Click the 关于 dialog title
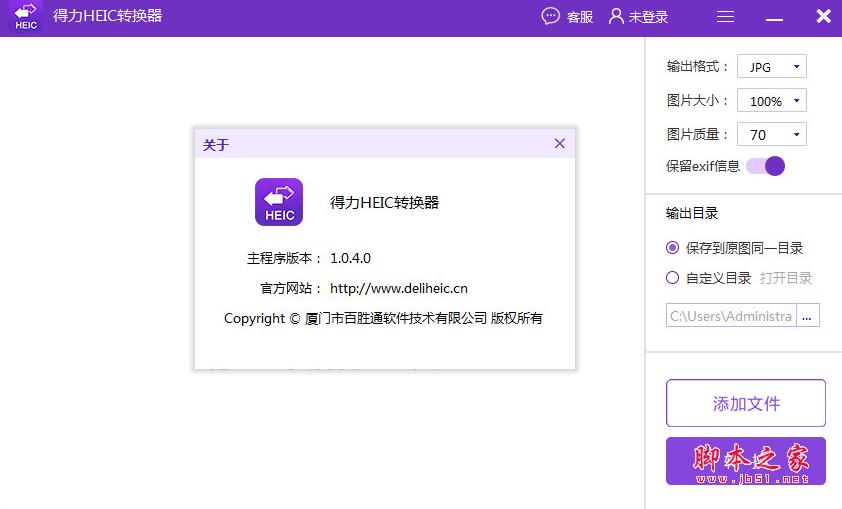The width and height of the screenshot is (842, 509). click(x=216, y=144)
